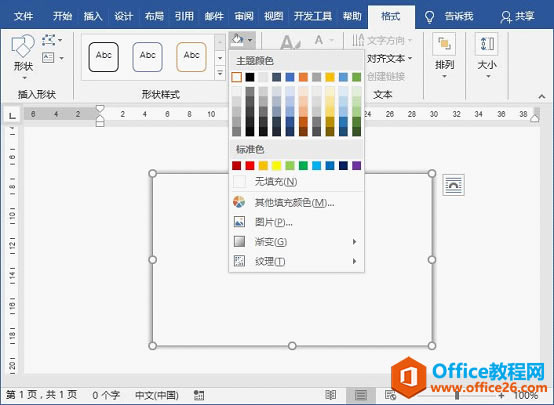This screenshot has height=405, width=554.
Task: Open the Arrange (排列) icon
Action: [x=444, y=44]
